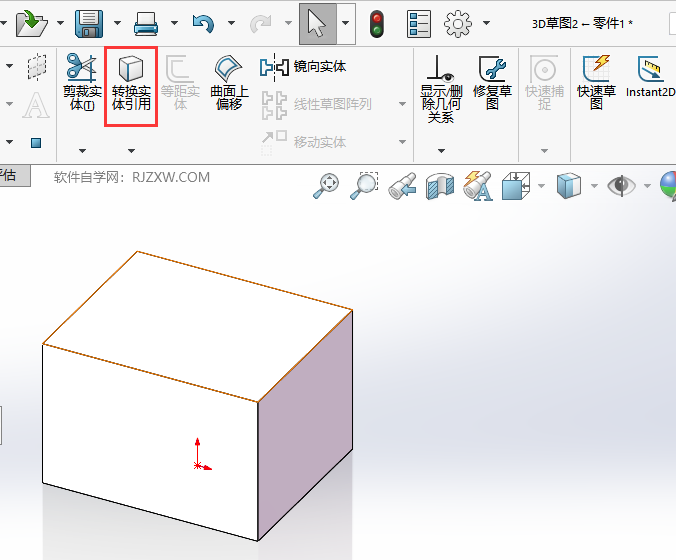The width and height of the screenshot is (676, 560).
Task: Click Repair Sketch (修复草图)
Action: tap(492, 82)
